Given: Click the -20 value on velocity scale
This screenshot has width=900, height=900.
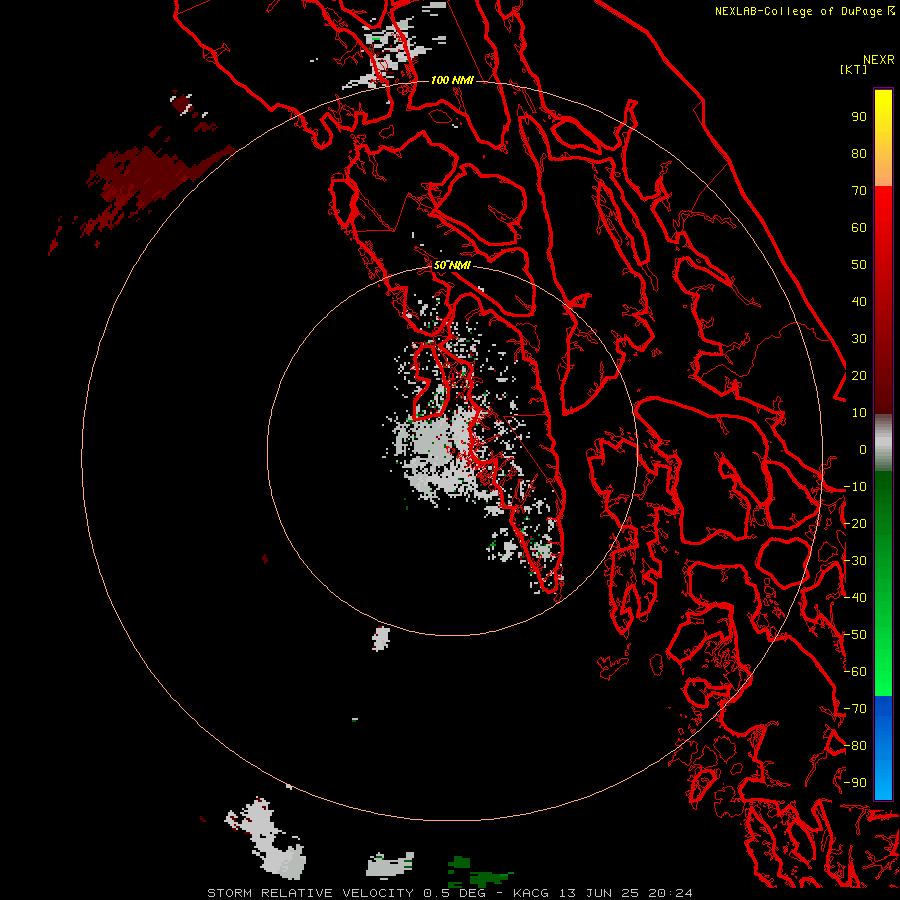Looking at the screenshot, I should tap(855, 523).
